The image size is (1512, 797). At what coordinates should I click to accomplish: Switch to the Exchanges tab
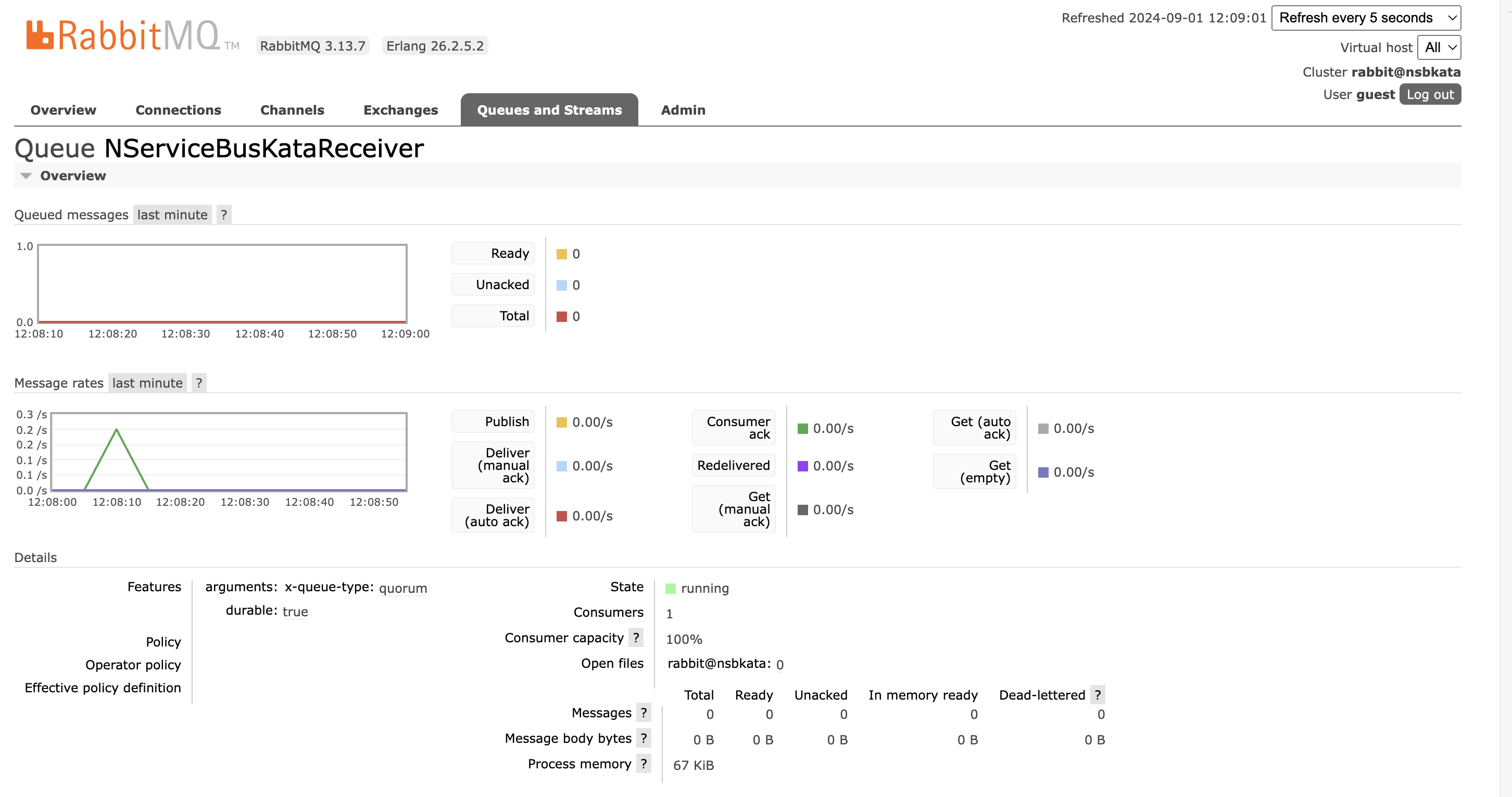tap(400, 110)
